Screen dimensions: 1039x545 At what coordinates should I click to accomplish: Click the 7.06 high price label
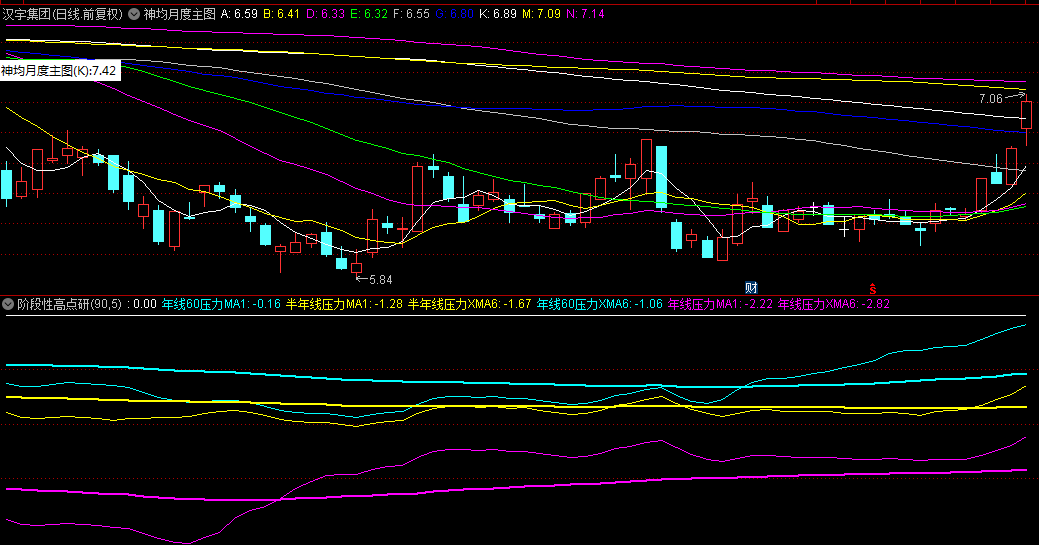(x=991, y=99)
